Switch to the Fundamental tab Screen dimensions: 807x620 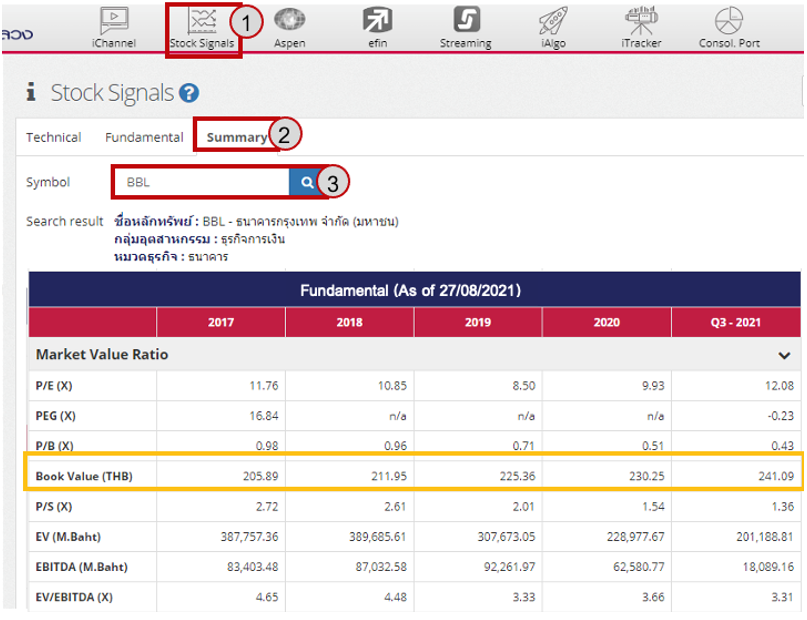coord(144,137)
